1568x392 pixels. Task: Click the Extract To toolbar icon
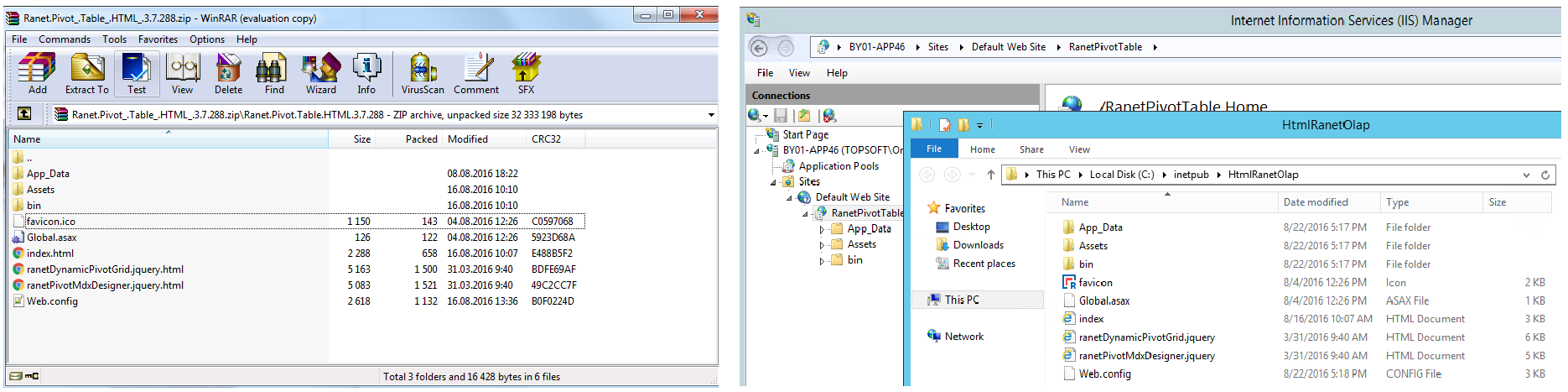(x=86, y=73)
